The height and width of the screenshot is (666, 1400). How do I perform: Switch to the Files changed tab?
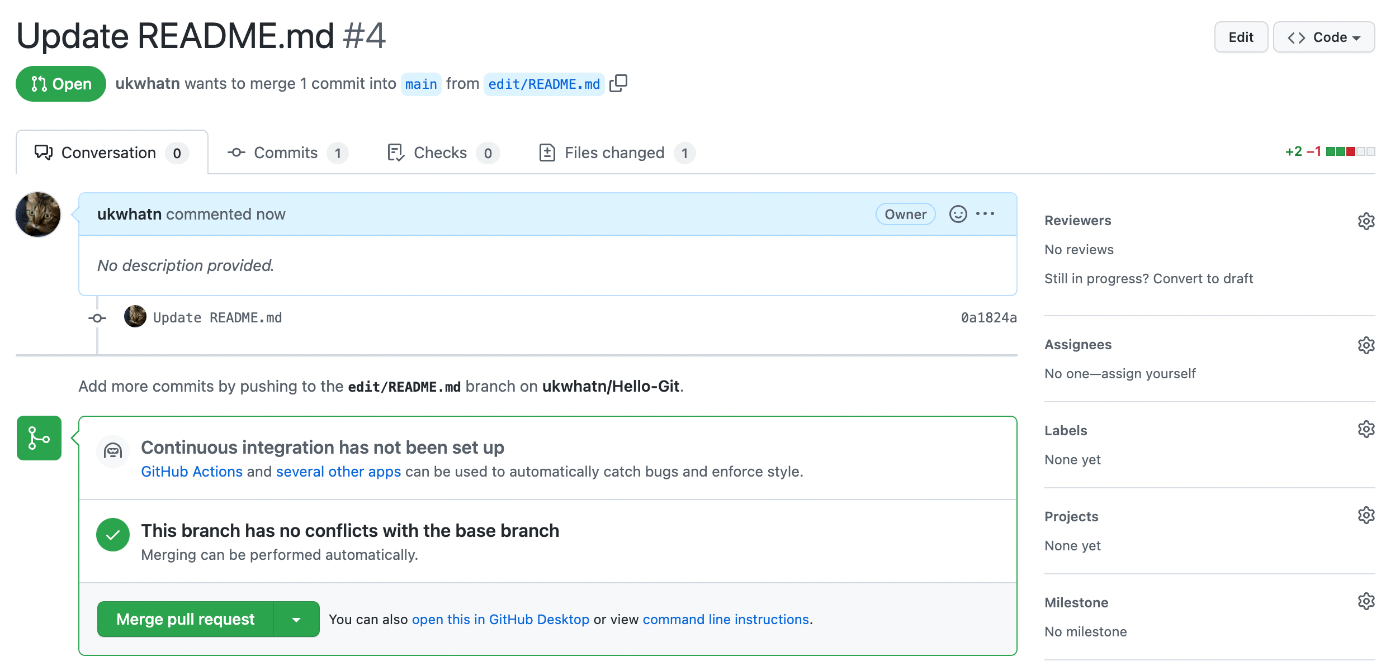point(614,152)
